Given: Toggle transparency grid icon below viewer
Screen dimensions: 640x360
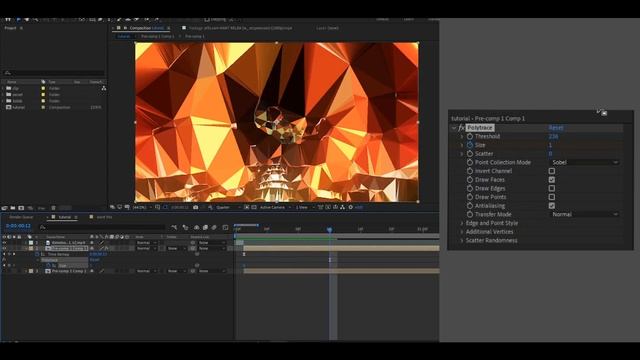Looking at the screenshot, I should click(254, 207).
